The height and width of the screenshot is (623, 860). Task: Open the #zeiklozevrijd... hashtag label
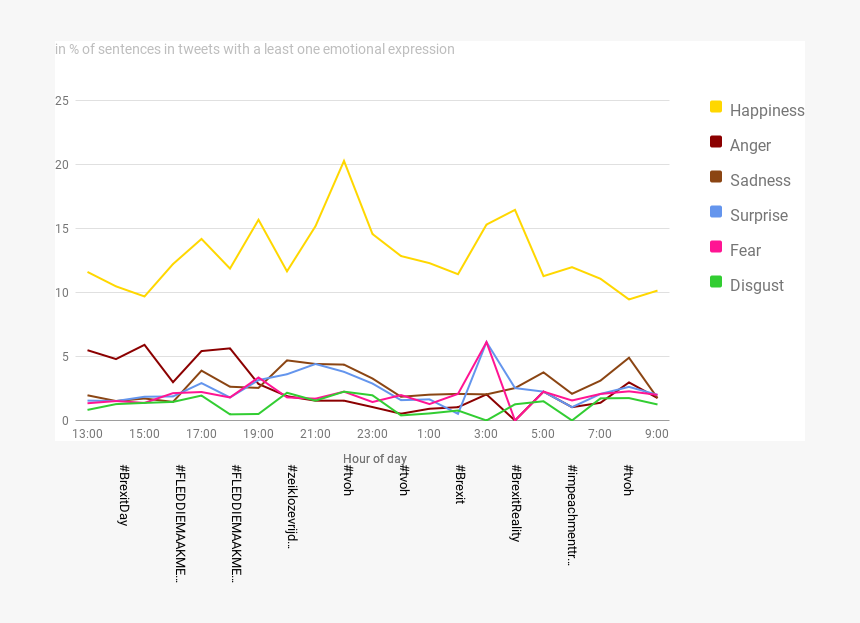point(292,506)
